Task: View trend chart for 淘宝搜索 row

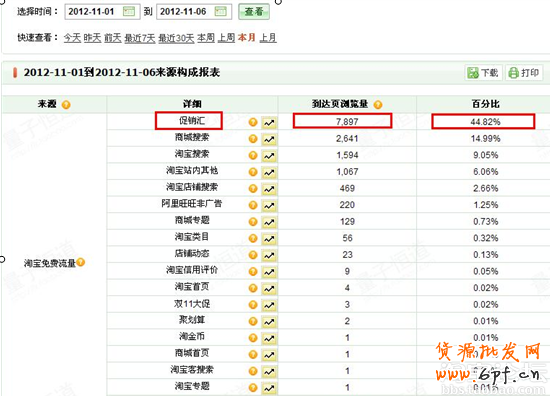Action: pyautogui.click(x=269, y=156)
